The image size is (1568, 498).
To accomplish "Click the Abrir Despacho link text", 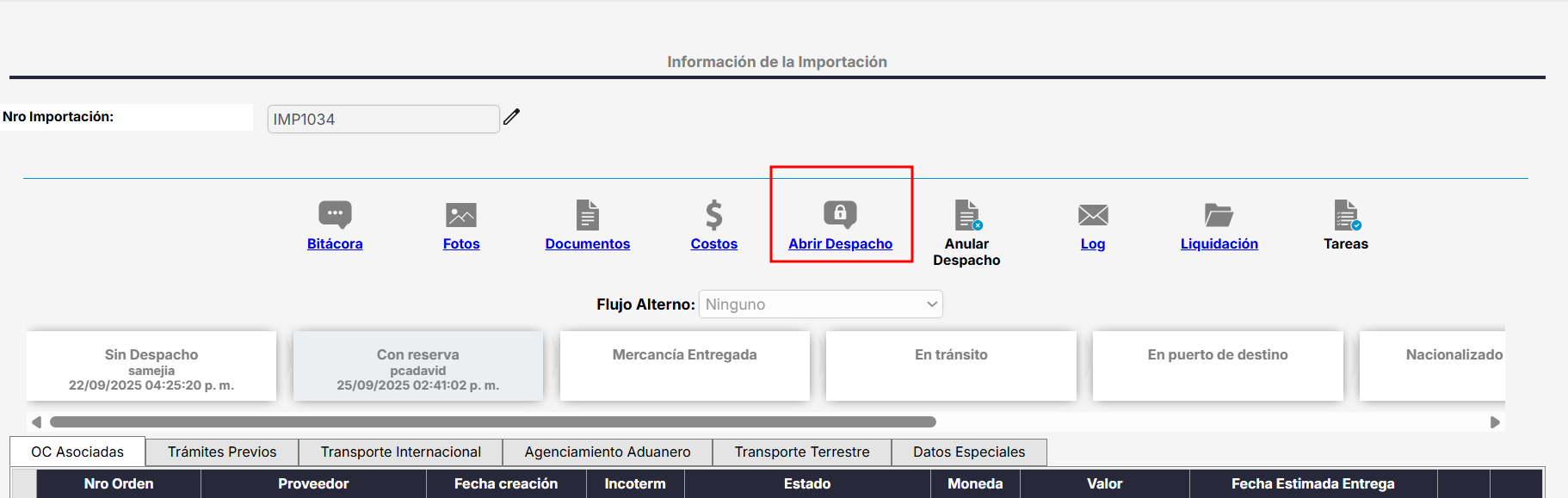I will pyautogui.click(x=840, y=244).
